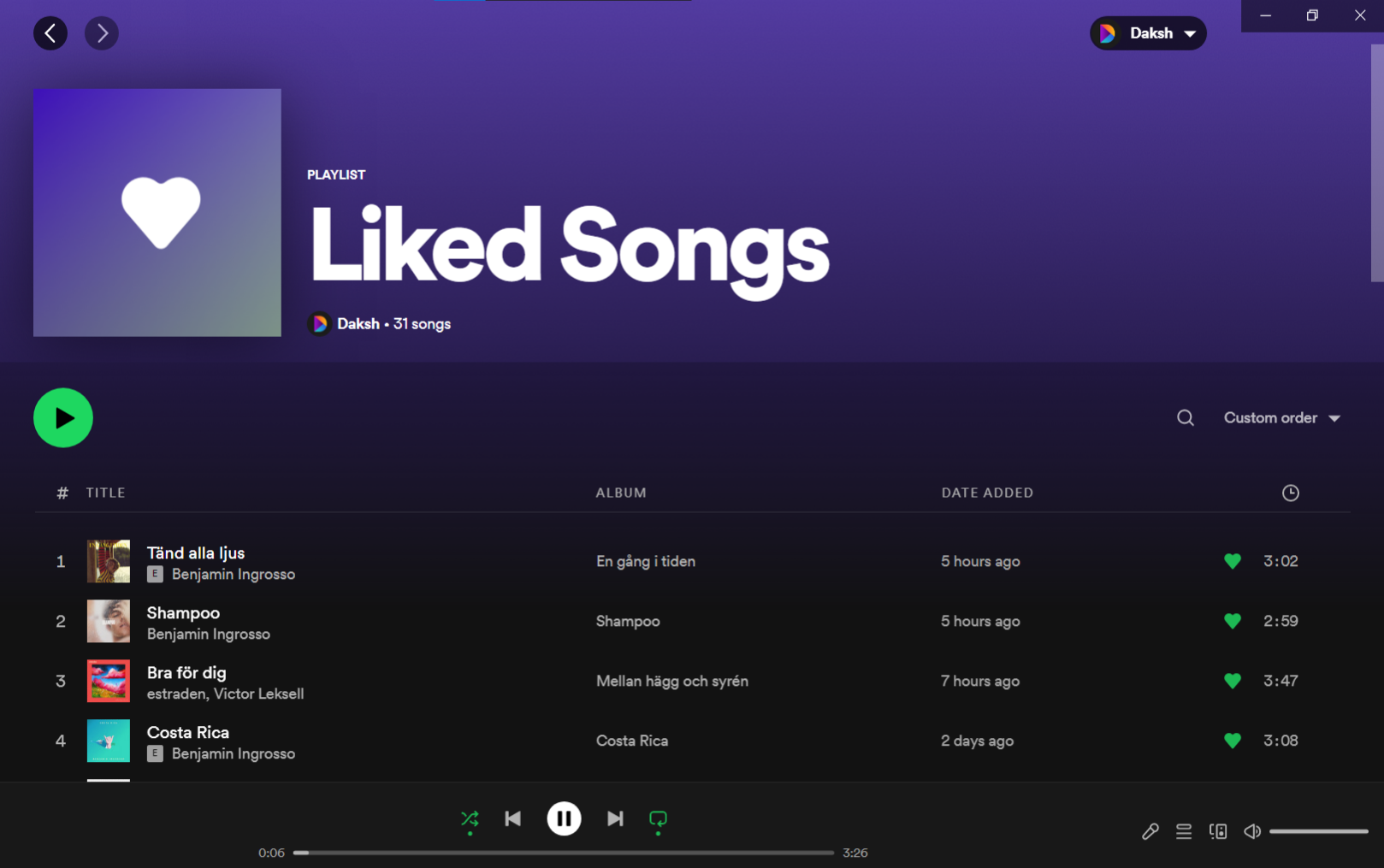
Task: Toggle repeat mode
Action: click(658, 819)
